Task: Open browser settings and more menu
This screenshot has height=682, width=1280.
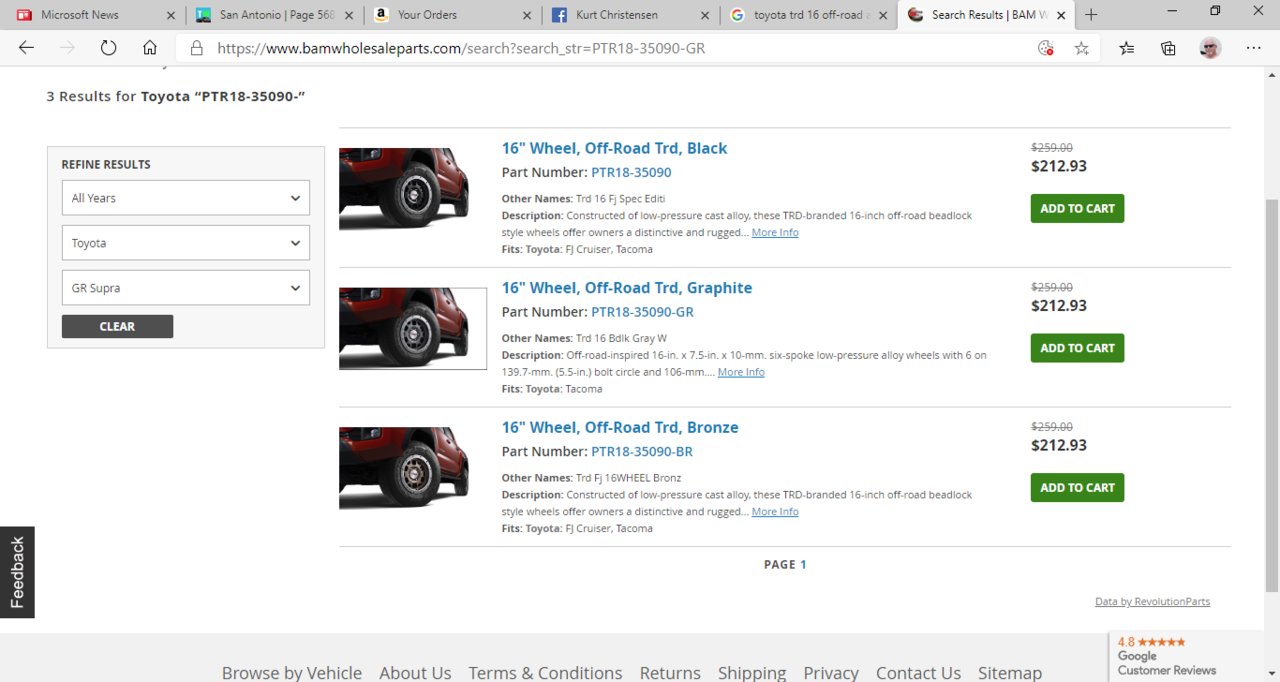Action: [1254, 48]
